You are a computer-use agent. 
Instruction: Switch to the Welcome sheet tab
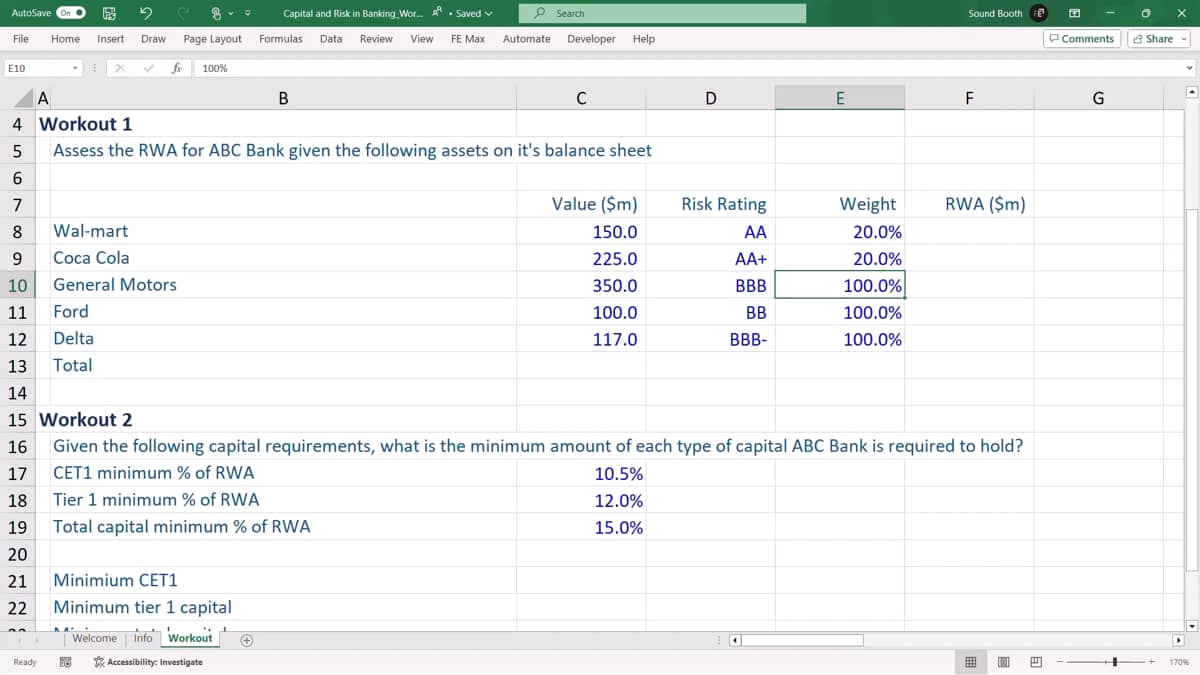tap(94, 638)
